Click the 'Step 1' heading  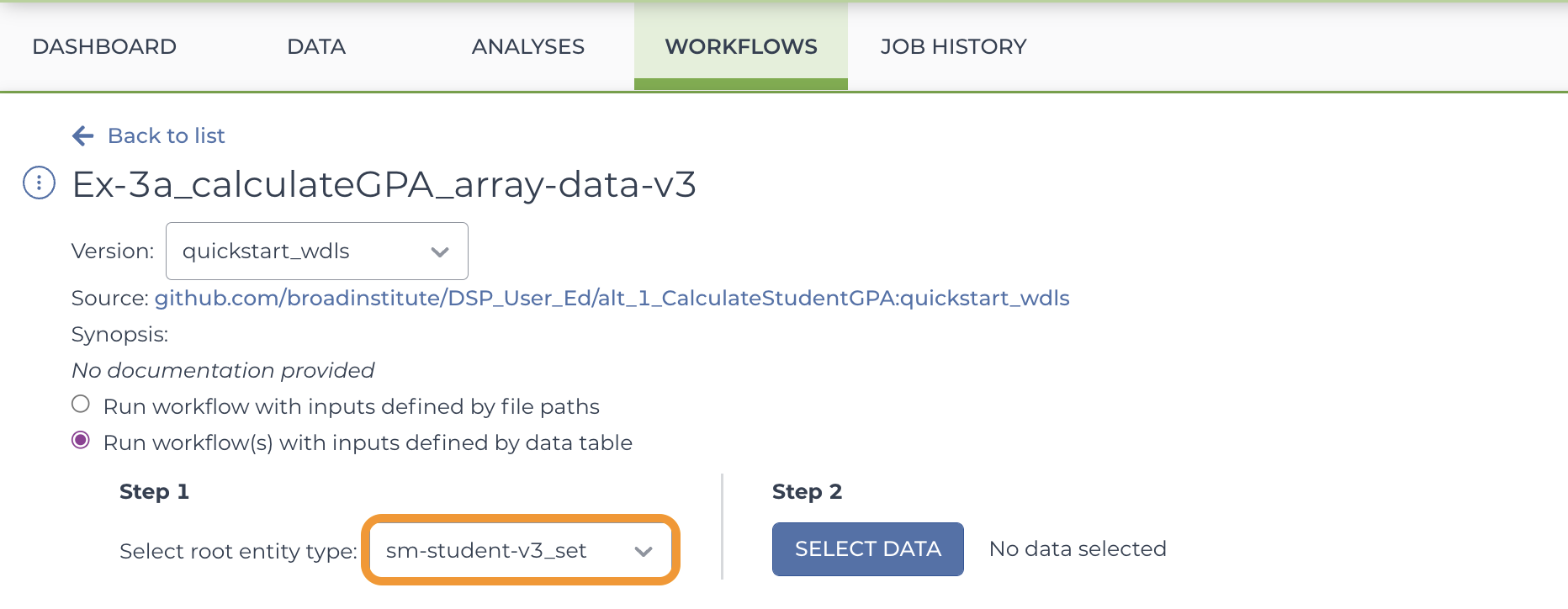click(154, 491)
